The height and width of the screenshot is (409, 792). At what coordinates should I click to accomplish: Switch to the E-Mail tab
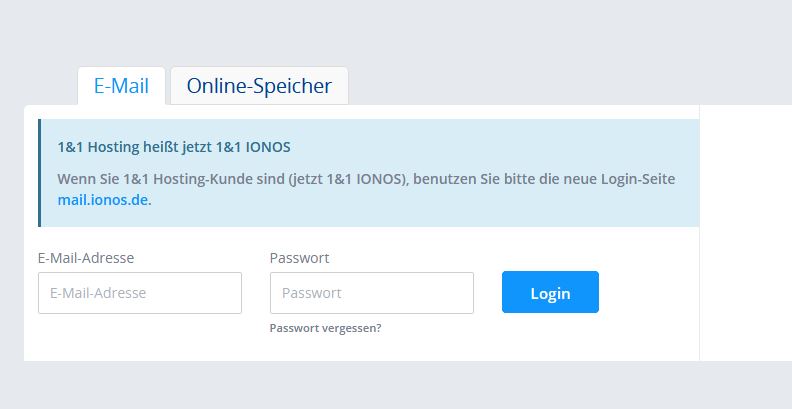point(121,86)
